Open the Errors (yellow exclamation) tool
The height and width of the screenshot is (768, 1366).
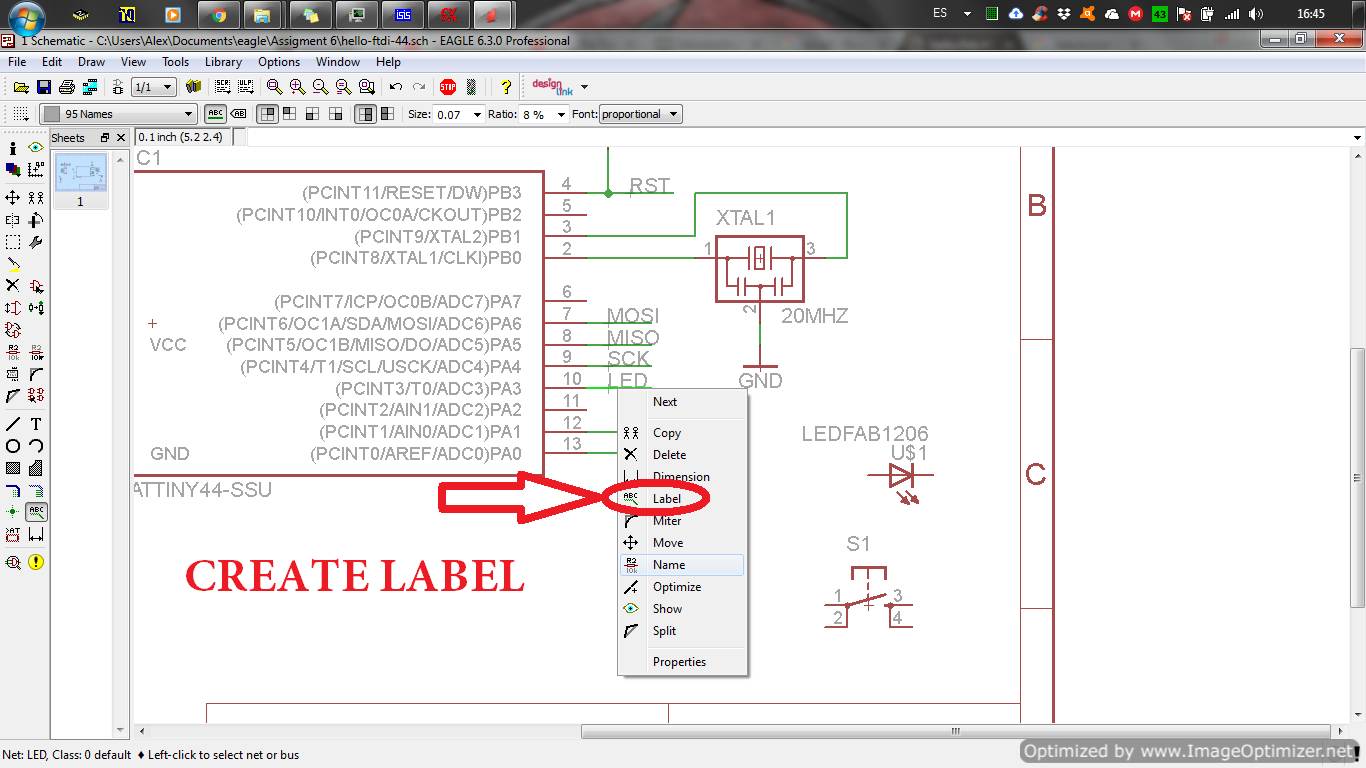point(36,562)
